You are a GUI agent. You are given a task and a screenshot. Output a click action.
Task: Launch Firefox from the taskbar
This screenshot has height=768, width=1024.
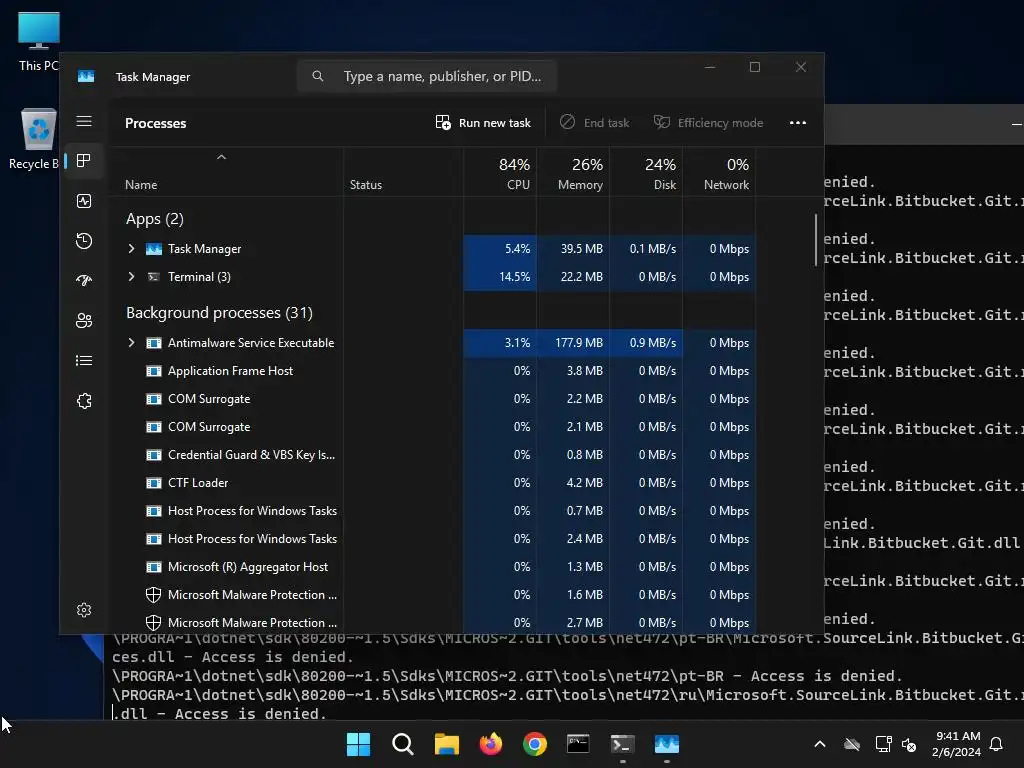[x=490, y=744]
